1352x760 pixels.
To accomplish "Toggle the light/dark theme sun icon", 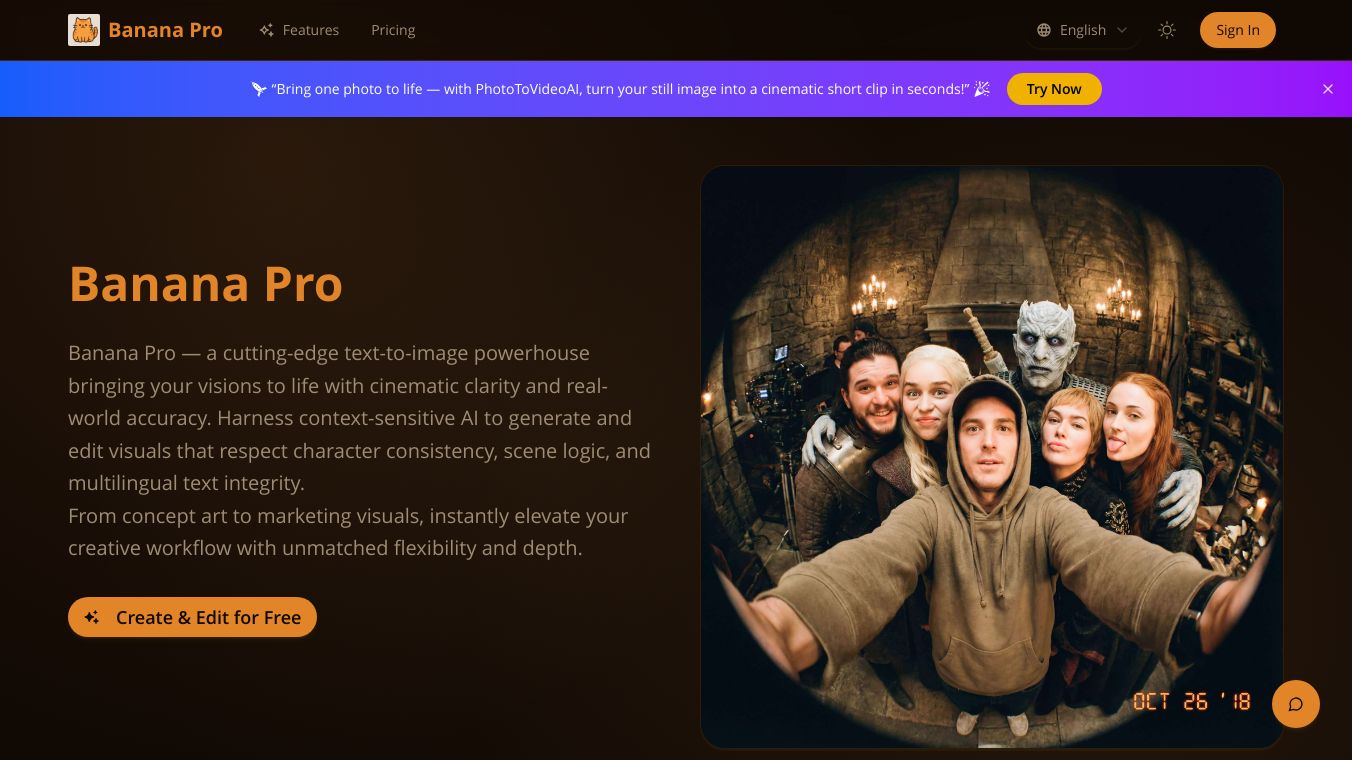I will tap(1167, 30).
